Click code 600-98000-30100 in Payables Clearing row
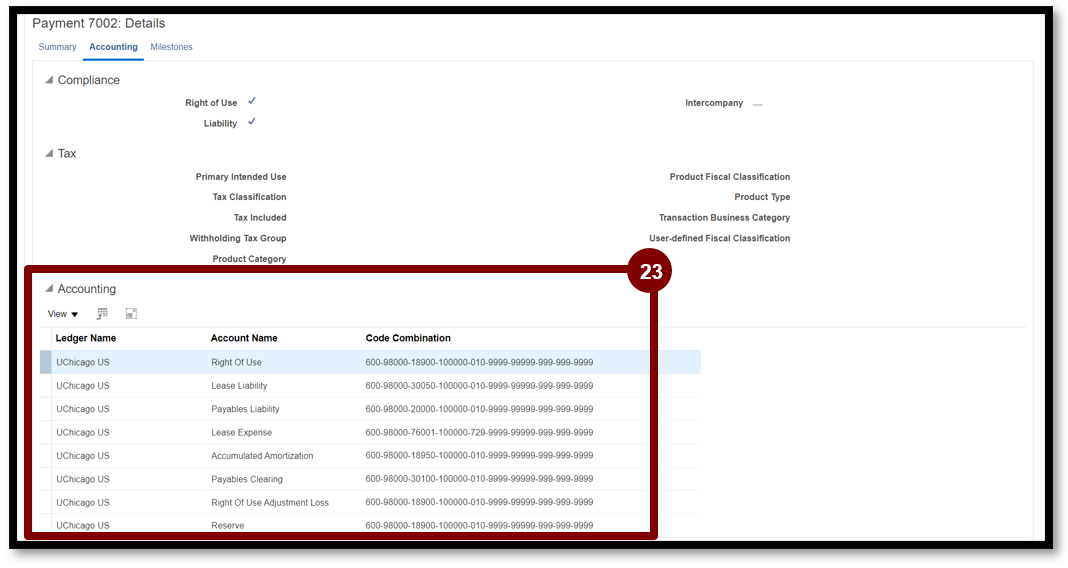Screen dimensions: 1068x568 point(479,479)
